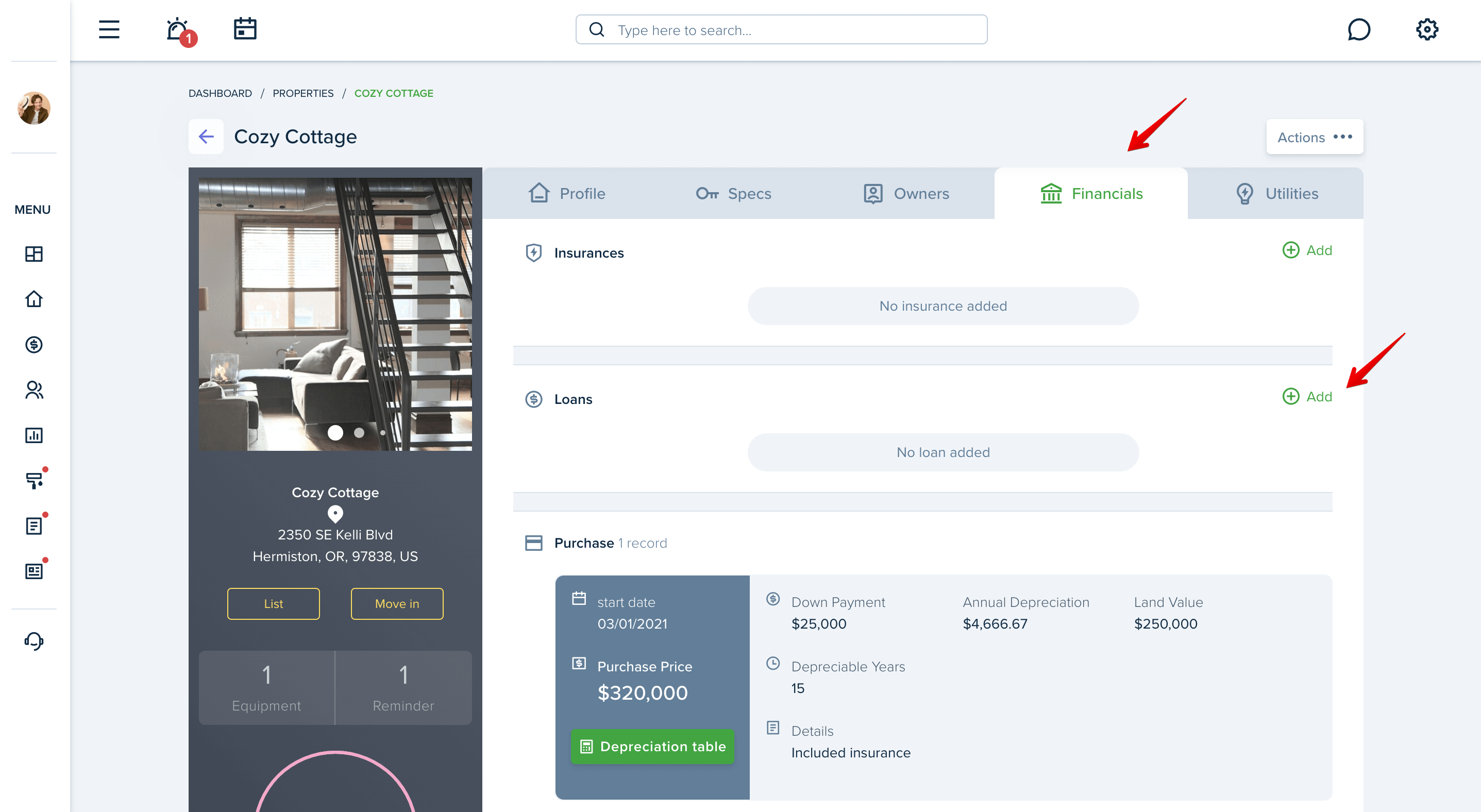Open the dashboard grid icon in sidebar
The height and width of the screenshot is (812, 1481).
[x=34, y=254]
